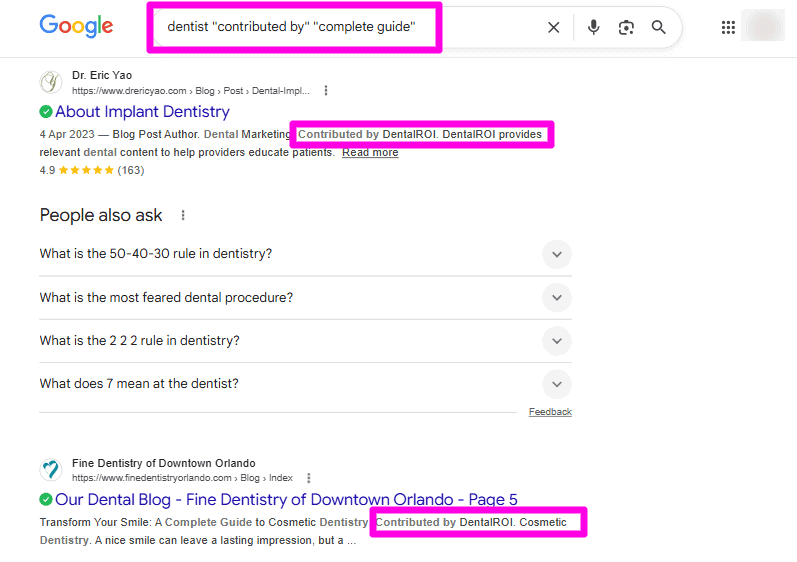Click the 4 Apr 2023 date text
This screenshot has height=562, width=797.
tap(67, 134)
